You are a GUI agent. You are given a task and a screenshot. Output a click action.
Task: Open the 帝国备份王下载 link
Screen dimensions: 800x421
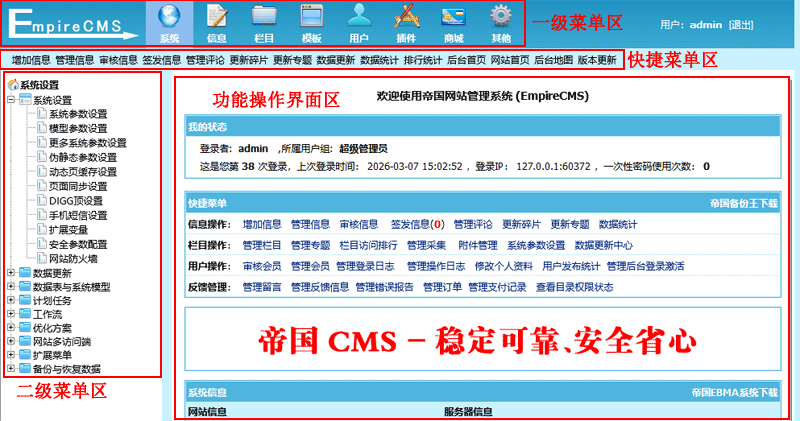click(x=742, y=202)
